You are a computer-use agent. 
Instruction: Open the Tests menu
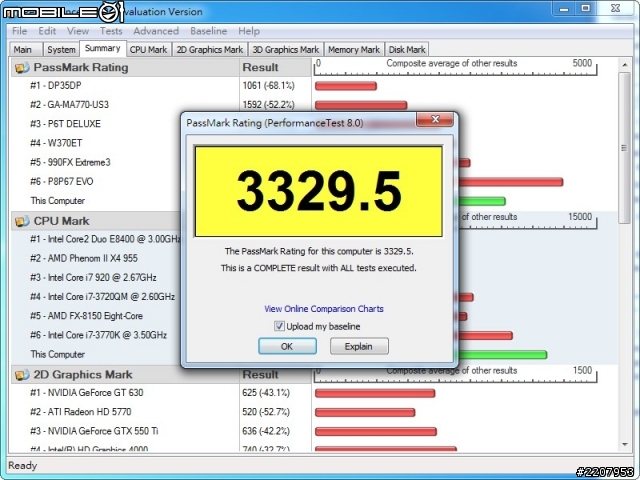click(111, 31)
